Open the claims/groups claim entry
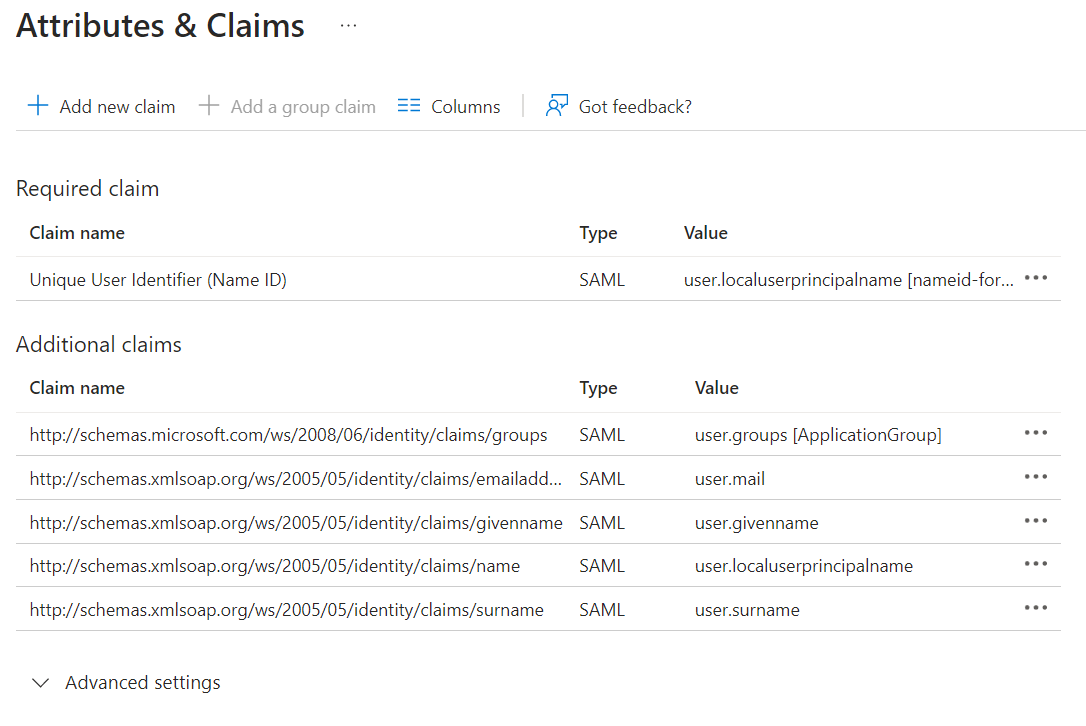1086x726 pixels. [288, 435]
